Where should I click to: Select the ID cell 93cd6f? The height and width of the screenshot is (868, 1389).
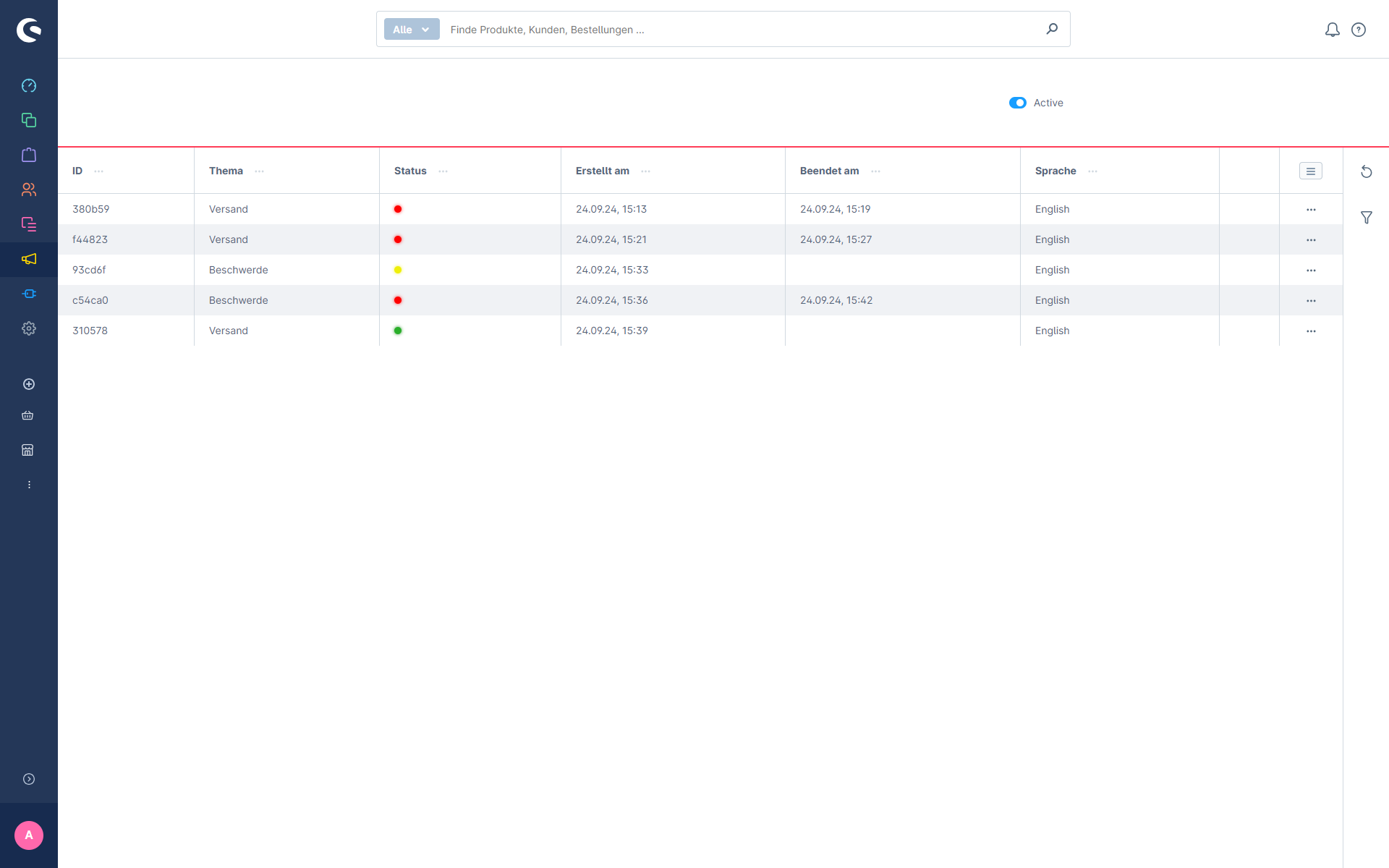(x=89, y=270)
